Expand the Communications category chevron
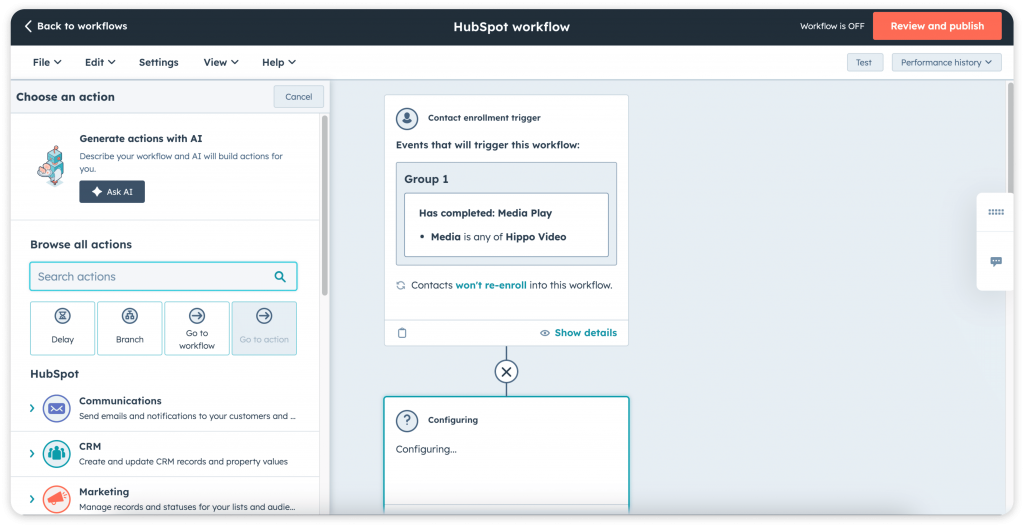This screenshot has width=1024, height=527. pos(31,408)
